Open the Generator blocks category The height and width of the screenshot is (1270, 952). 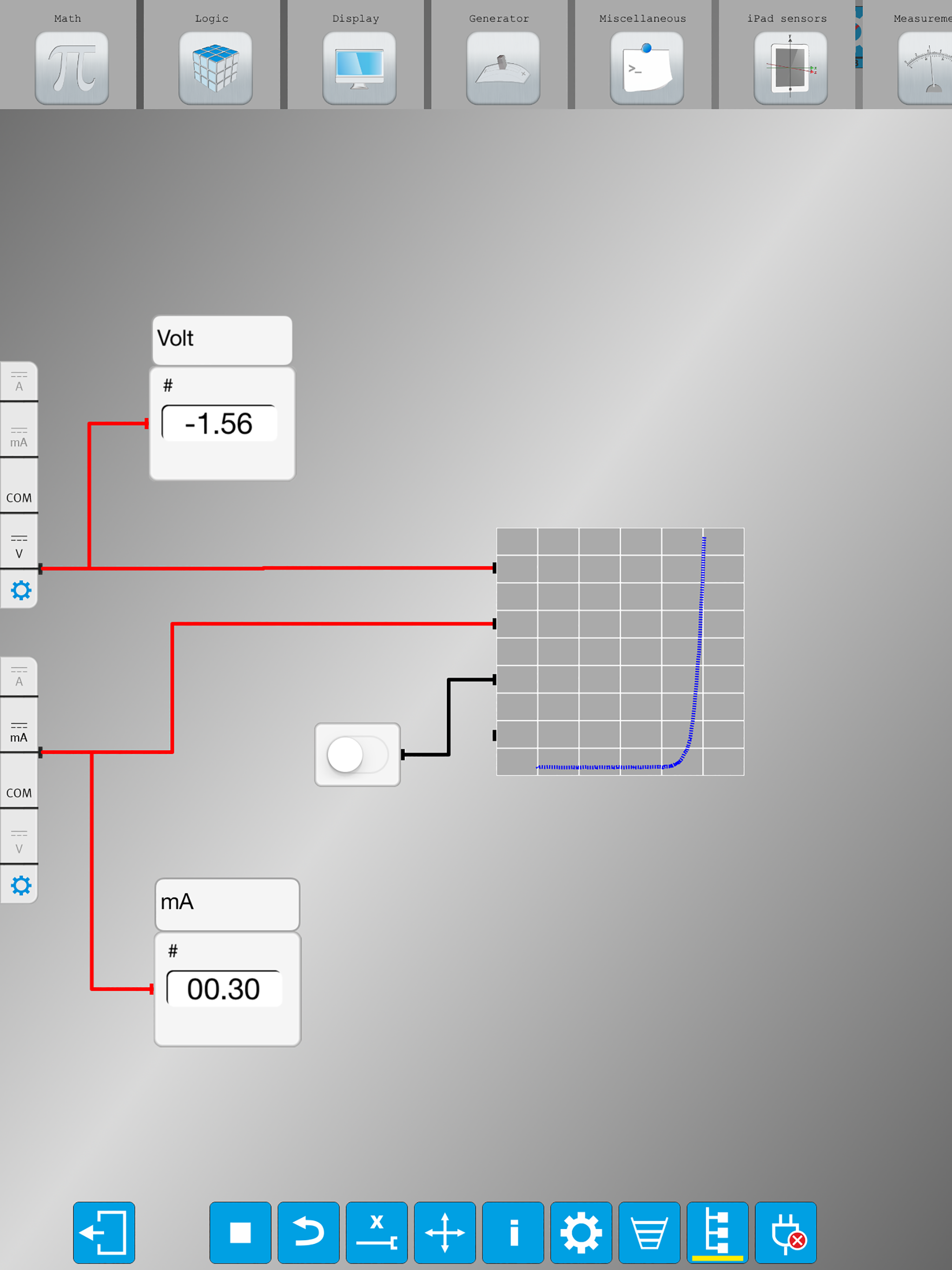503,68
